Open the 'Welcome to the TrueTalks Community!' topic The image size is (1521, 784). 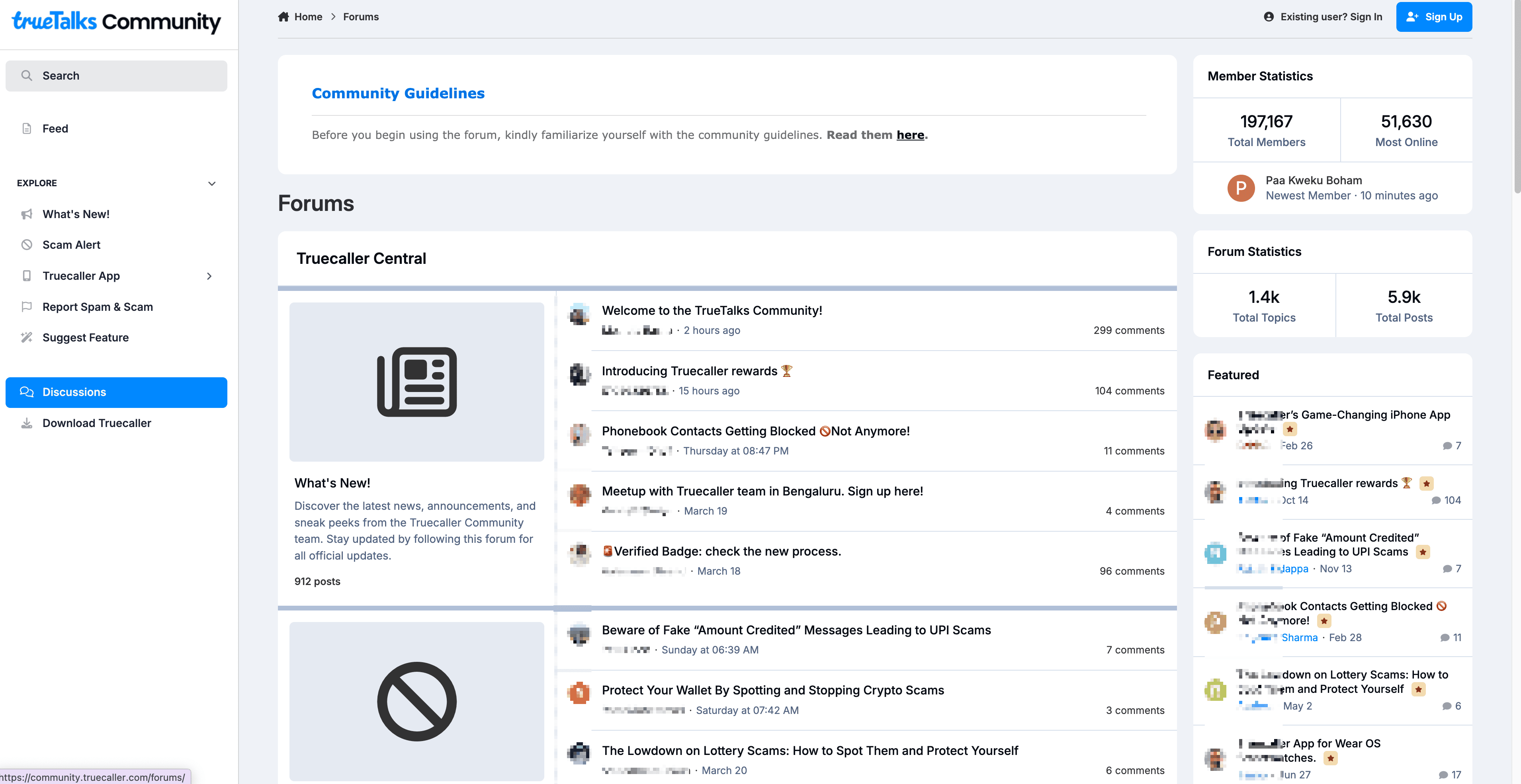(x=712, y=311)
